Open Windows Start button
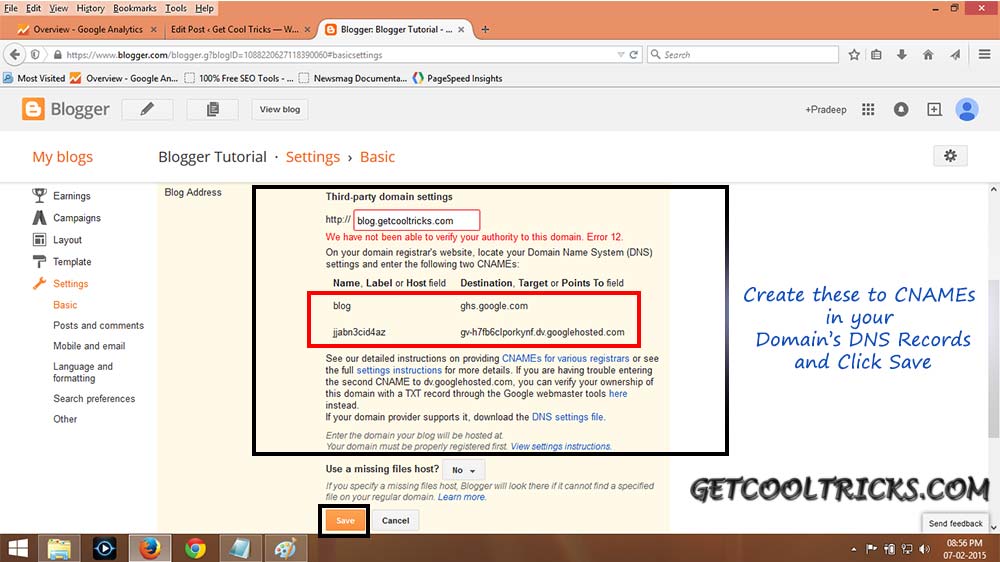The width and height of the screenshot is (1000, 562). [18, 548]
